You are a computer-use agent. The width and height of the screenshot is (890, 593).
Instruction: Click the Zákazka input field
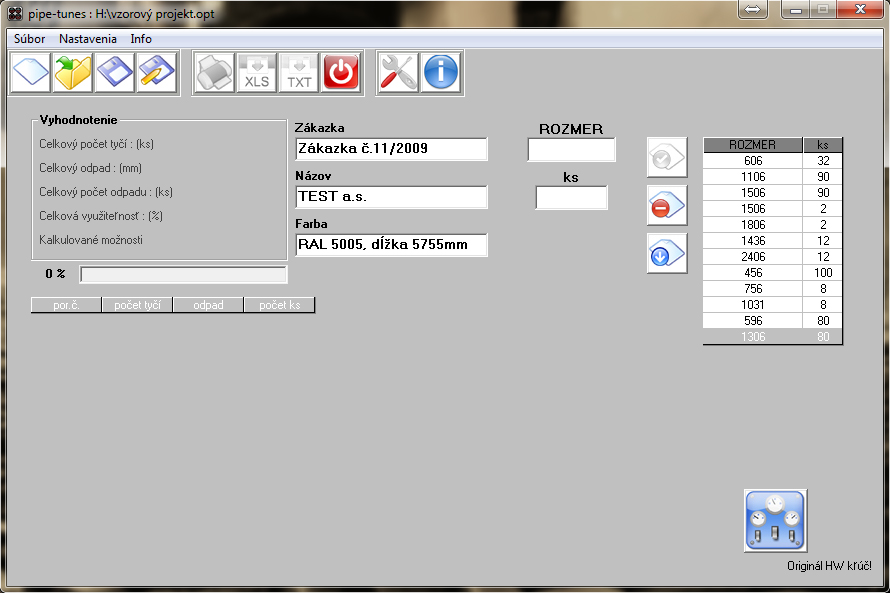click(391, 149)
